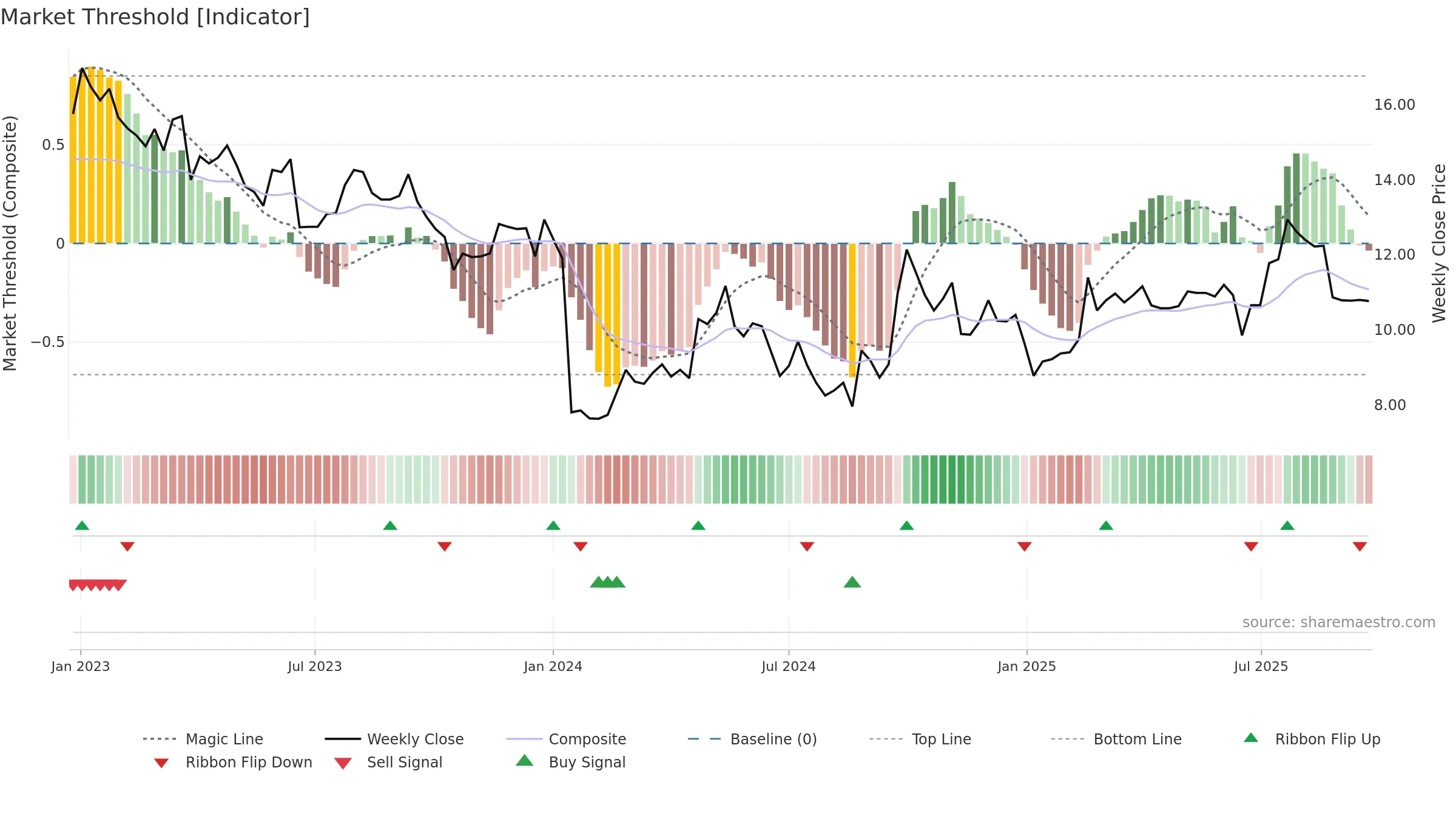Click the Weekly Close Price axis title
This screenshot has height=819, width=1456.
point(1439,243)
